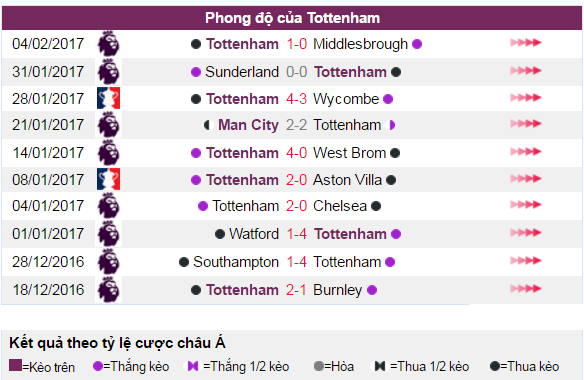Click 'Phong độ của Tottenham' header

pos(292,18)
